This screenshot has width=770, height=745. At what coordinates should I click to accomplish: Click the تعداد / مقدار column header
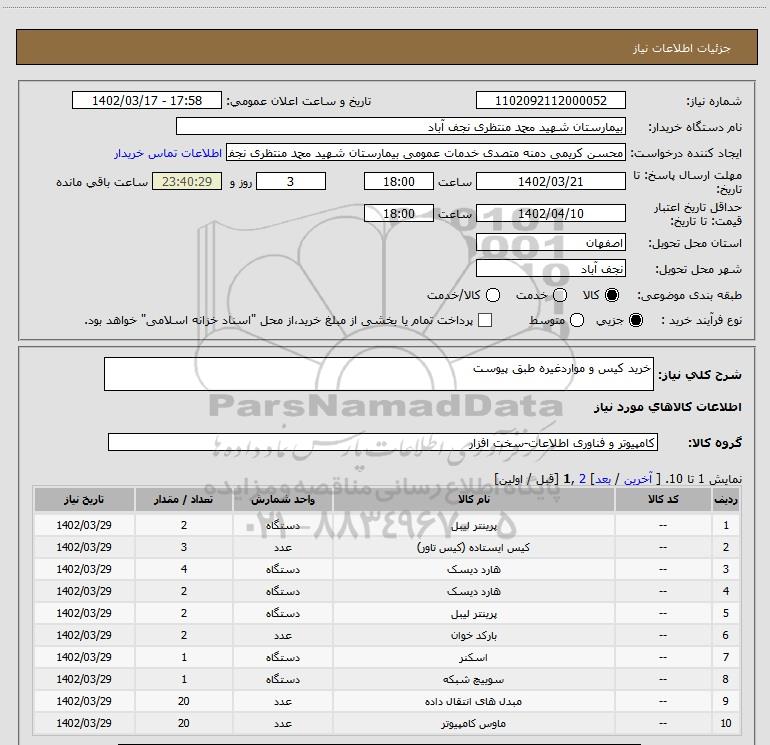click(184, 499)
